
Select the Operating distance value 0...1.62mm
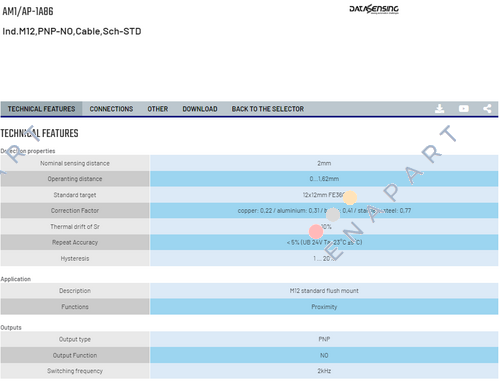point(324,179)
